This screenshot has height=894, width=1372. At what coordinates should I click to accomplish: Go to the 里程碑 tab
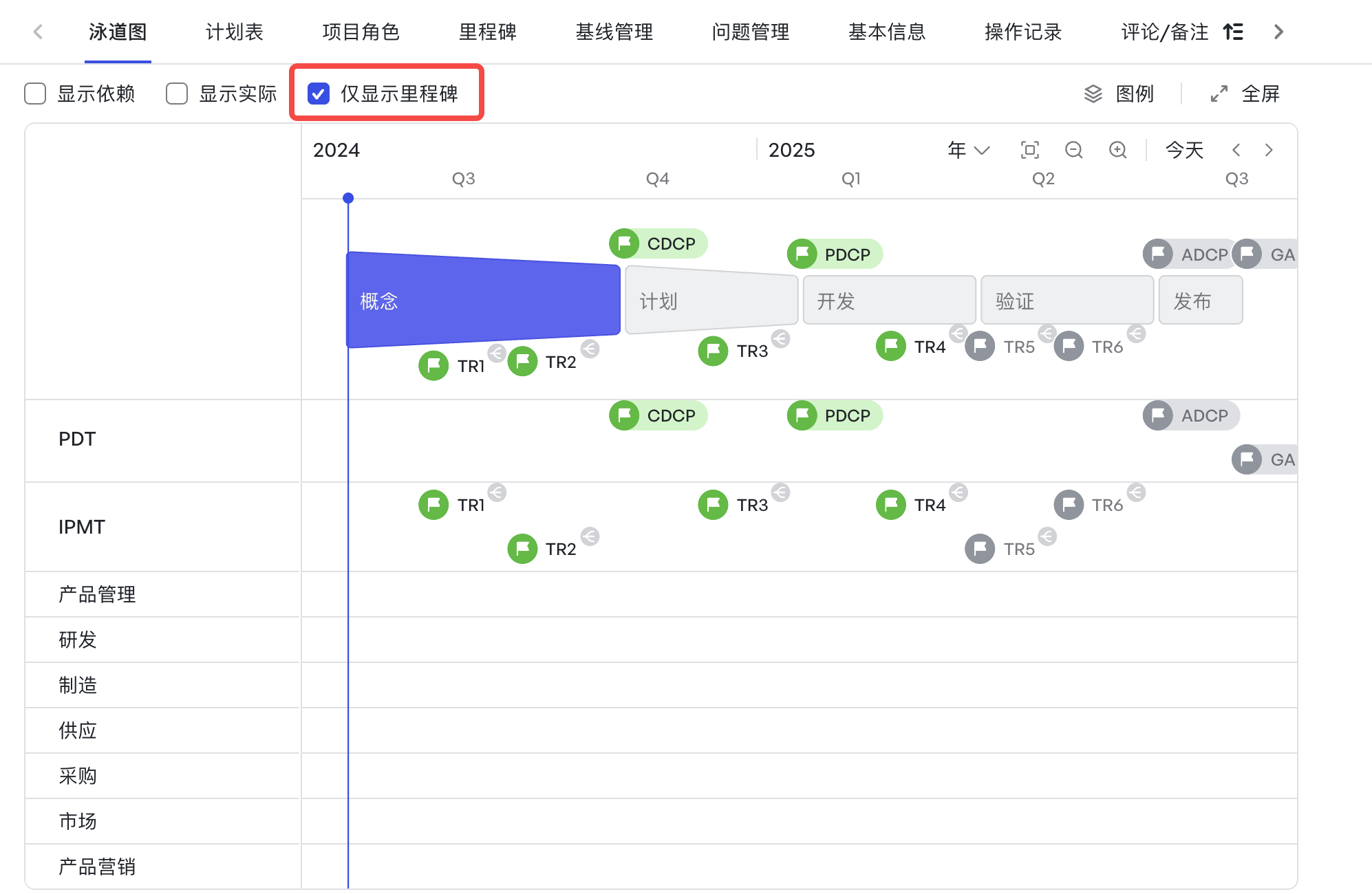[x=488, y=32]
